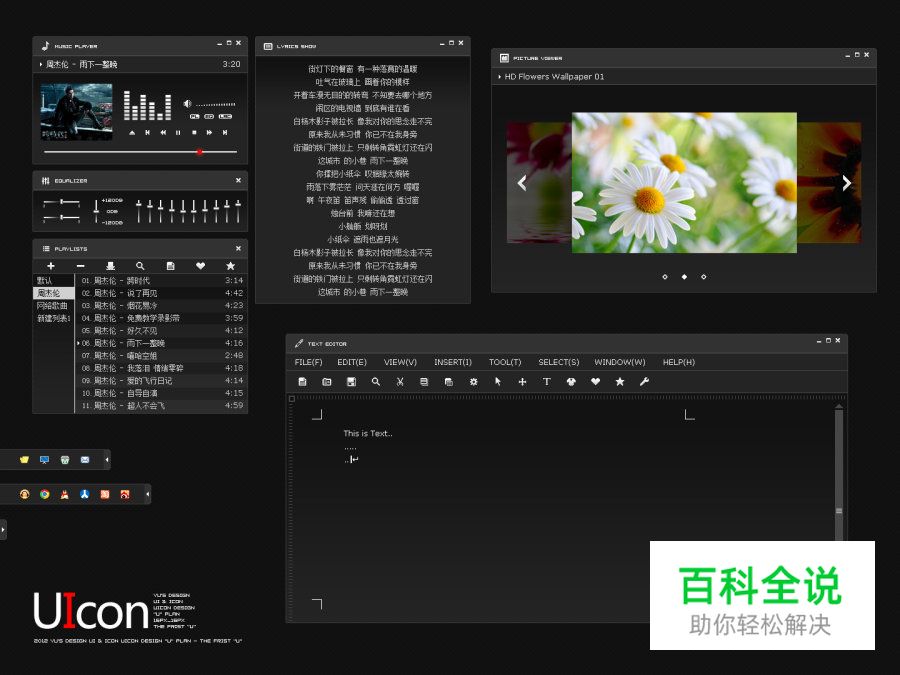Add a song with the plus icon in Playlists
The width and height of the screenshot is (900, 675).
[x=49, y=267]
